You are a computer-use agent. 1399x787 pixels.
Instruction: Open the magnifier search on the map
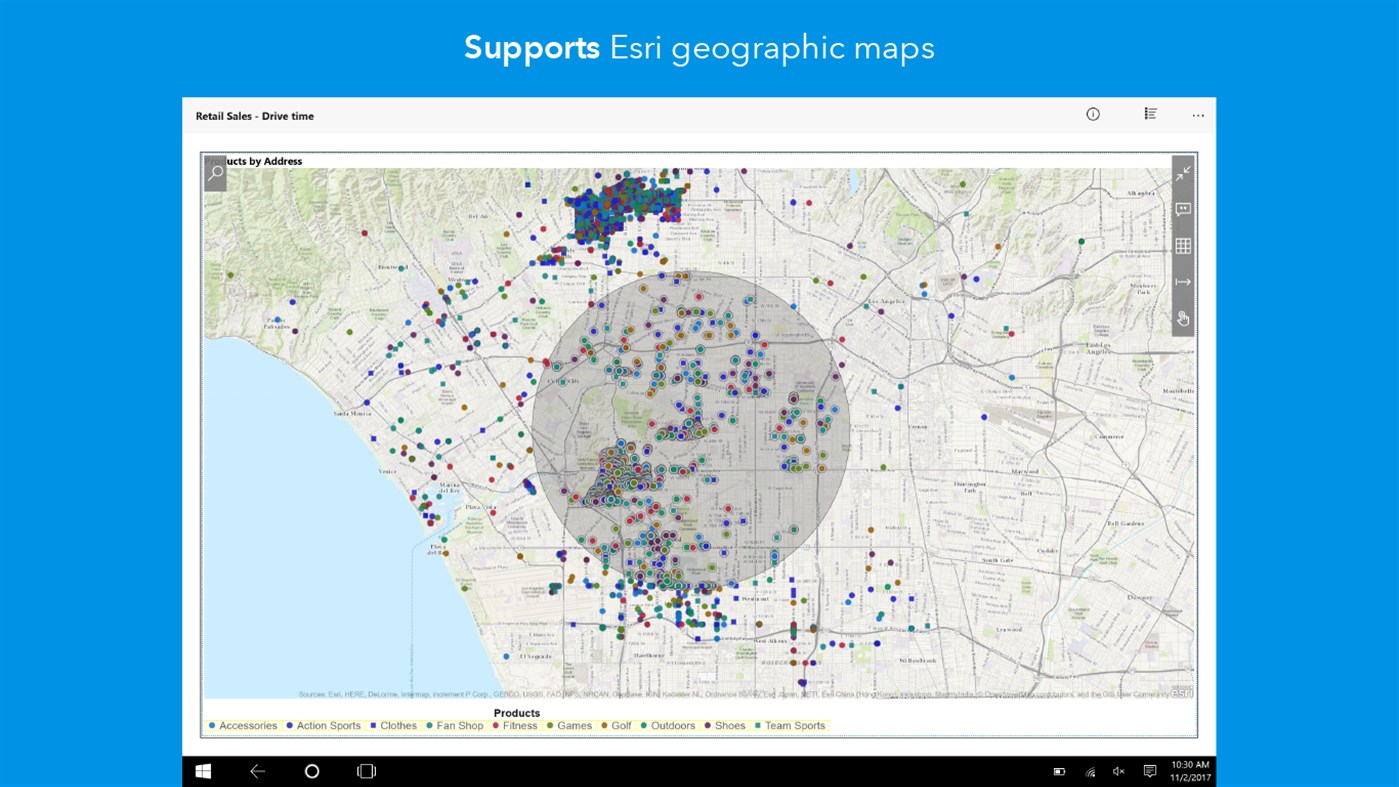pos(214,172)
